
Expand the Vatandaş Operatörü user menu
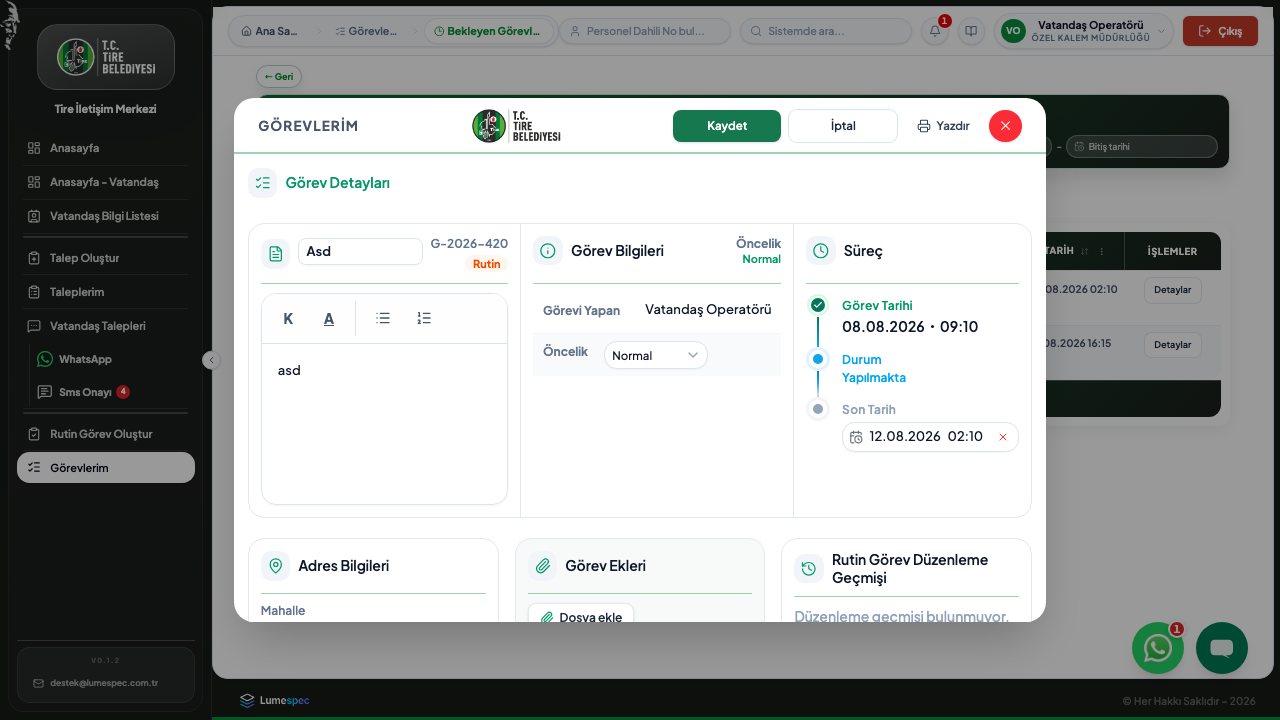point(1084,31)
